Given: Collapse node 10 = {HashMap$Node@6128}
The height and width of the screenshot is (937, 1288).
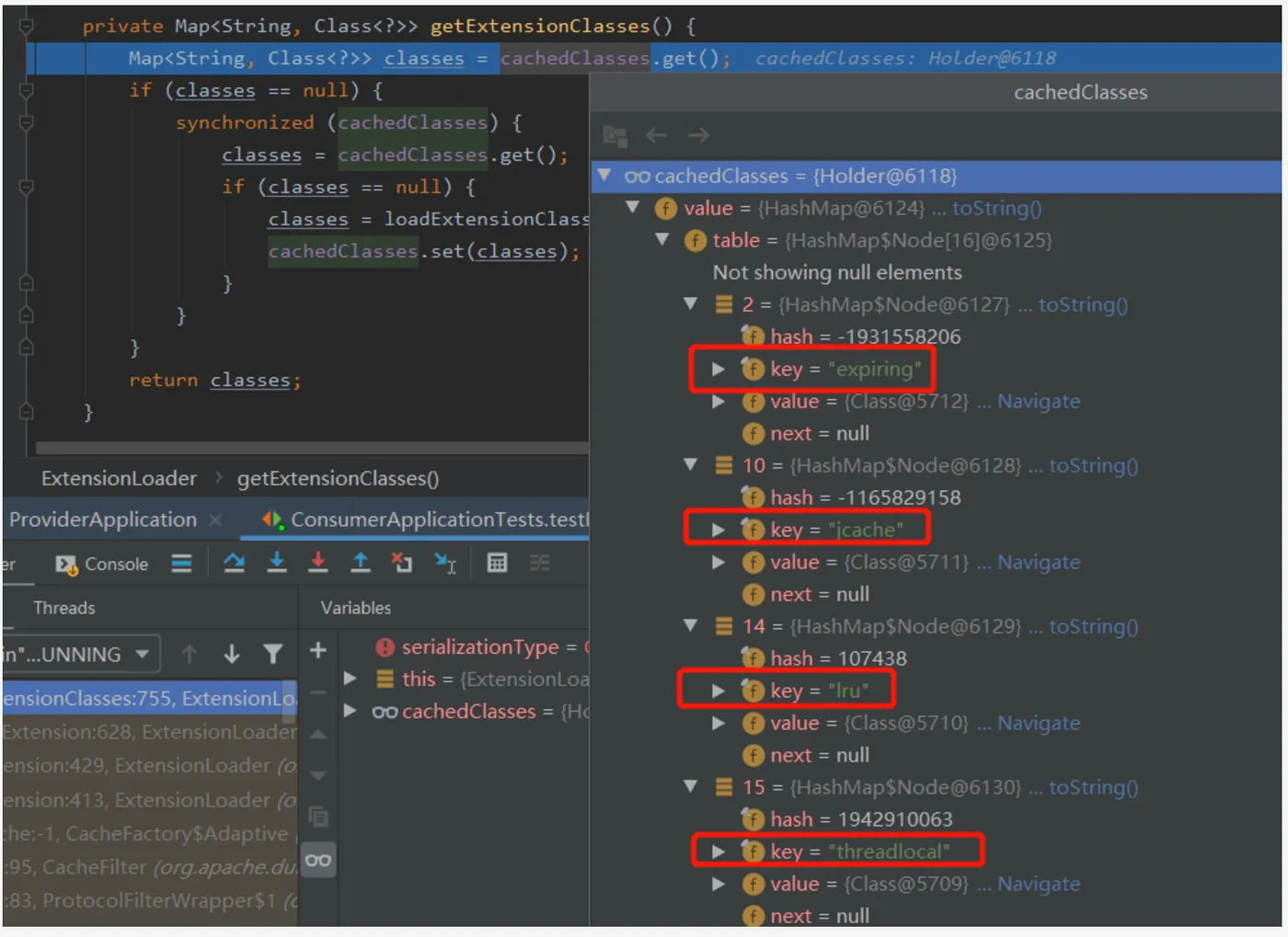Looking at the screenshot, I should click(691, 464).
